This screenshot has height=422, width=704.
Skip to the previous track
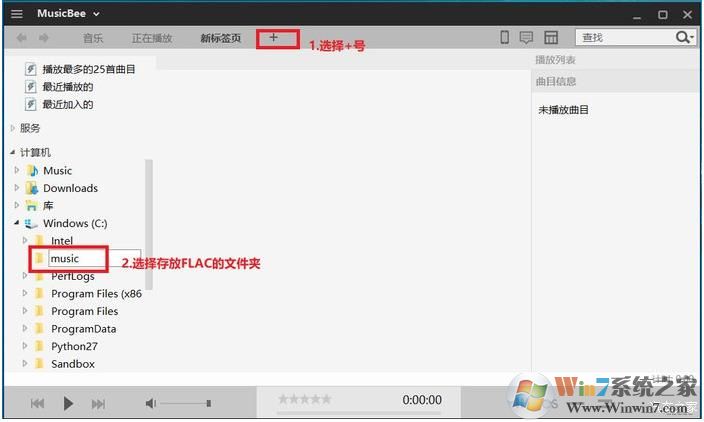(37, 403)
